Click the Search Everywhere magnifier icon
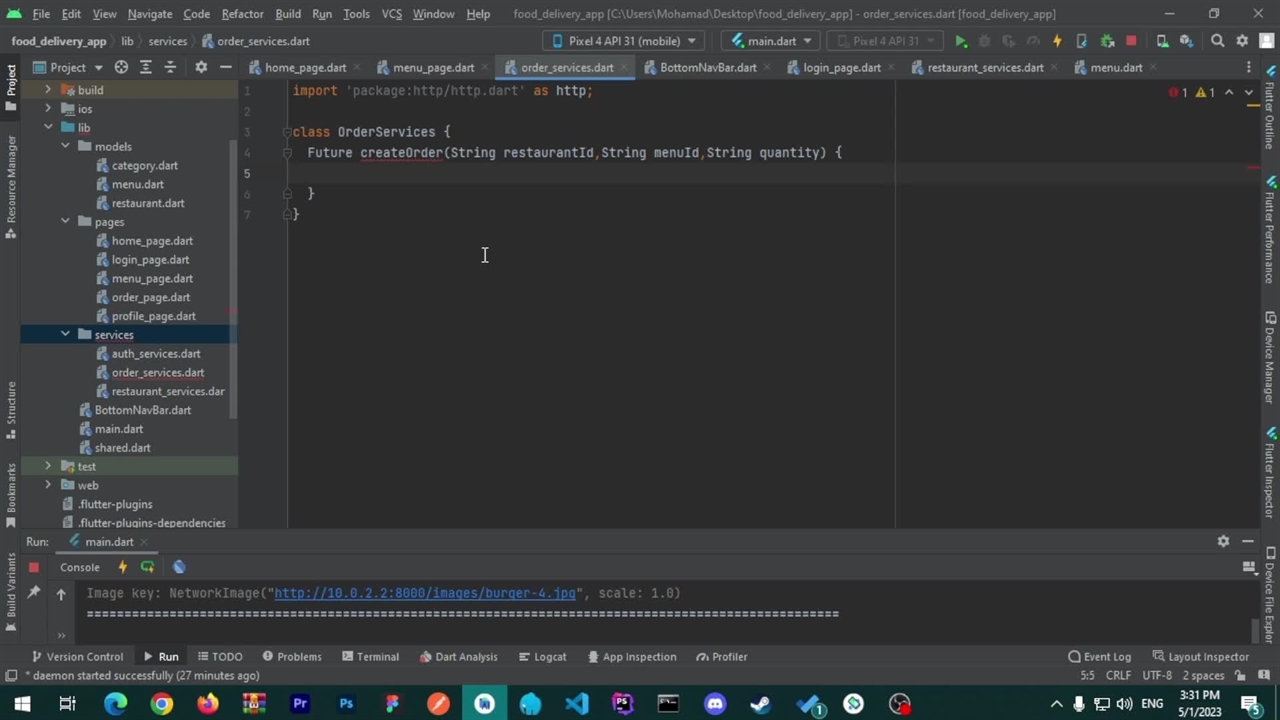 tap(1217, 41)
